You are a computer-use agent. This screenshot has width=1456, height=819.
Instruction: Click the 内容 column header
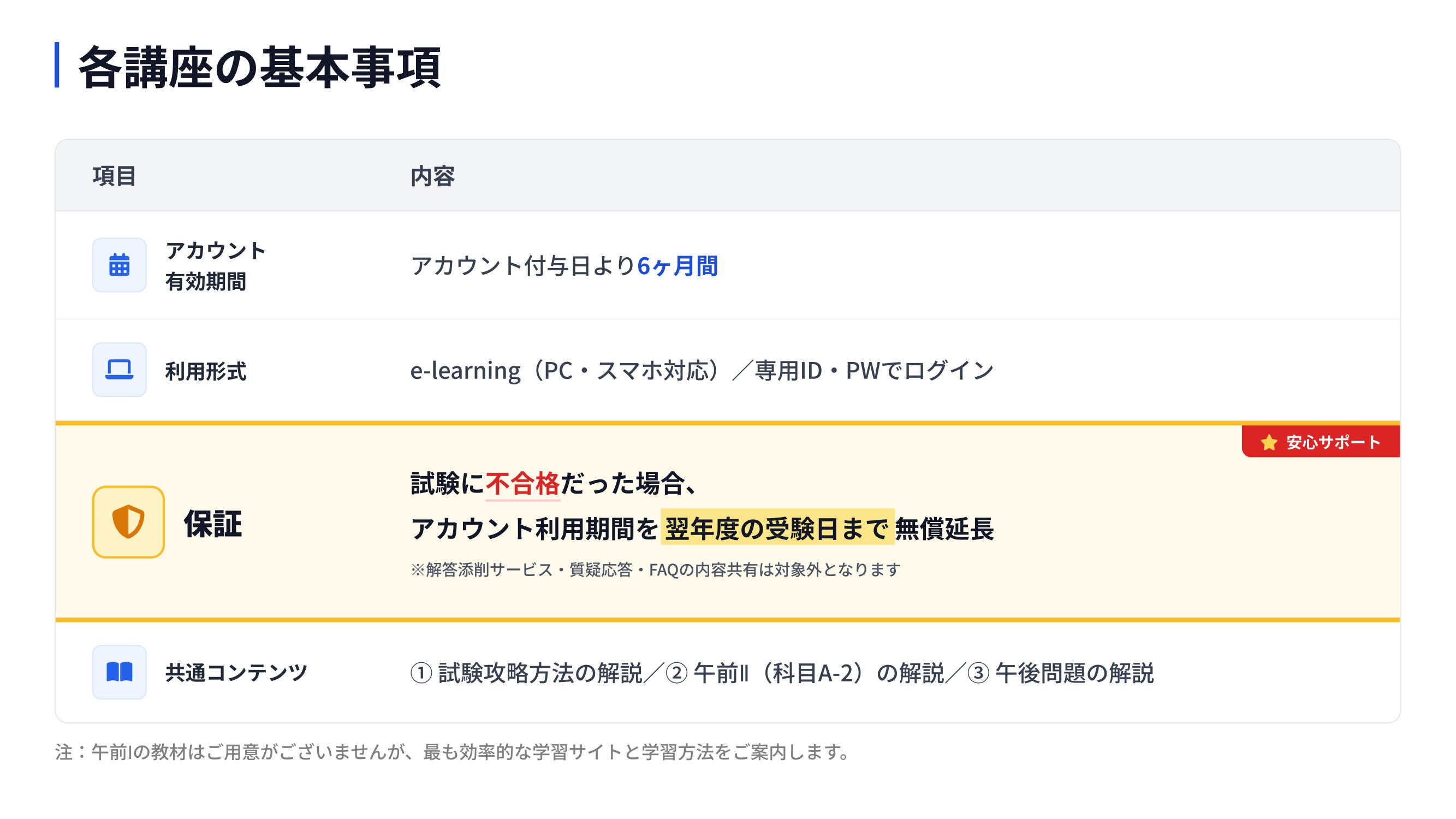click(432, 176)
